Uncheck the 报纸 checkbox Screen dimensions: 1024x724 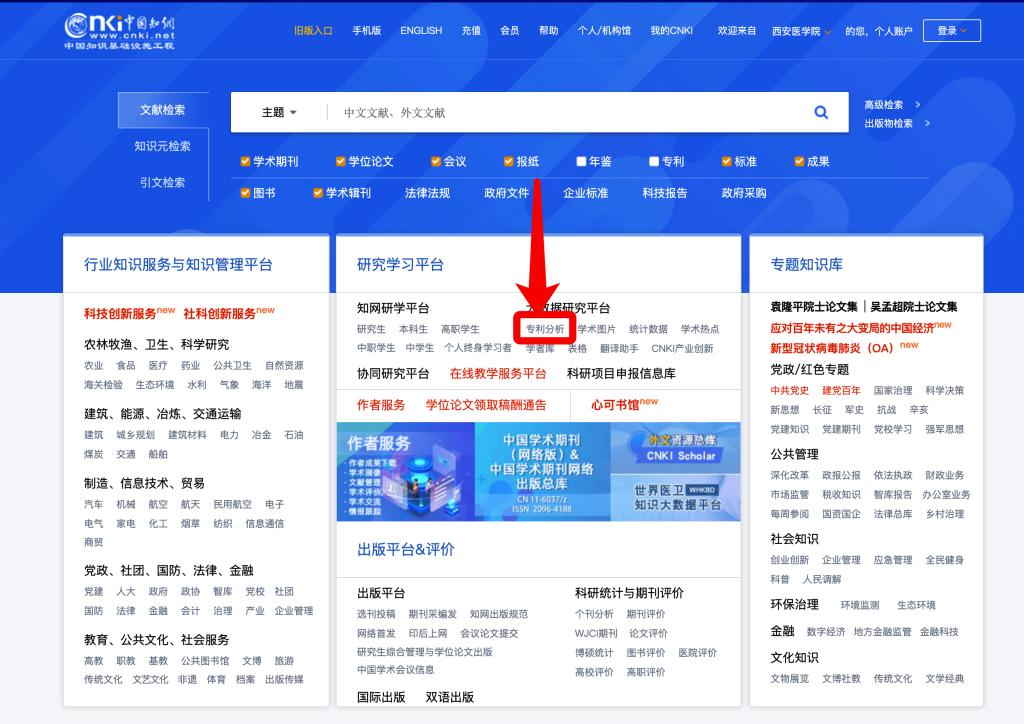(508, 161)
